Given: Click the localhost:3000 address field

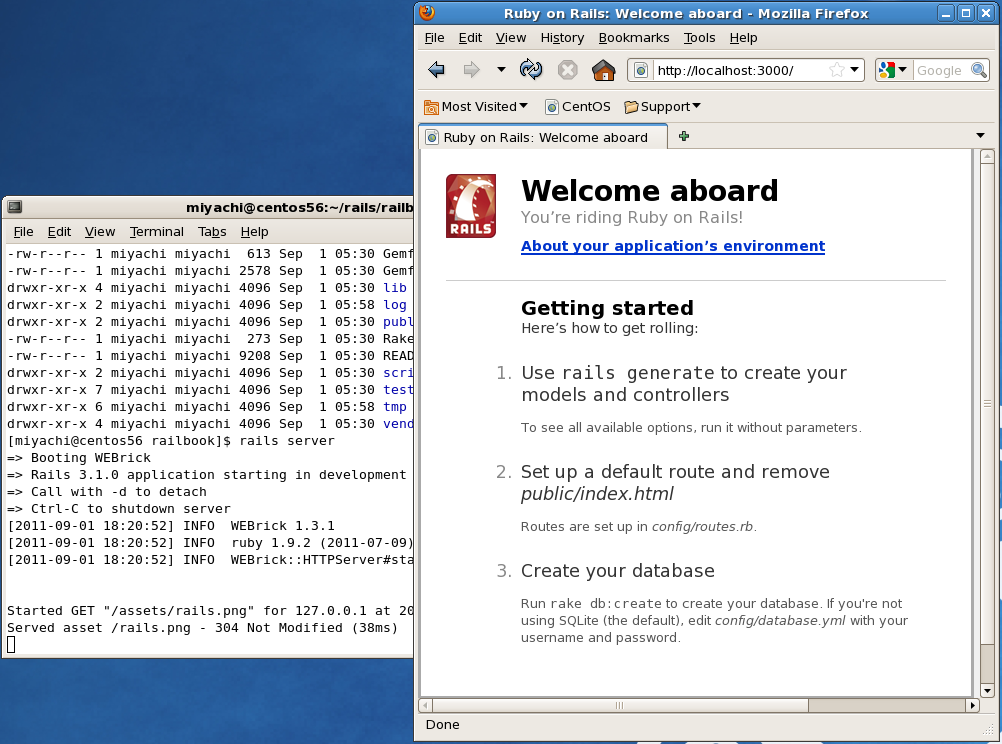Looking at the screenshot, I should click(x=741, y=70).
